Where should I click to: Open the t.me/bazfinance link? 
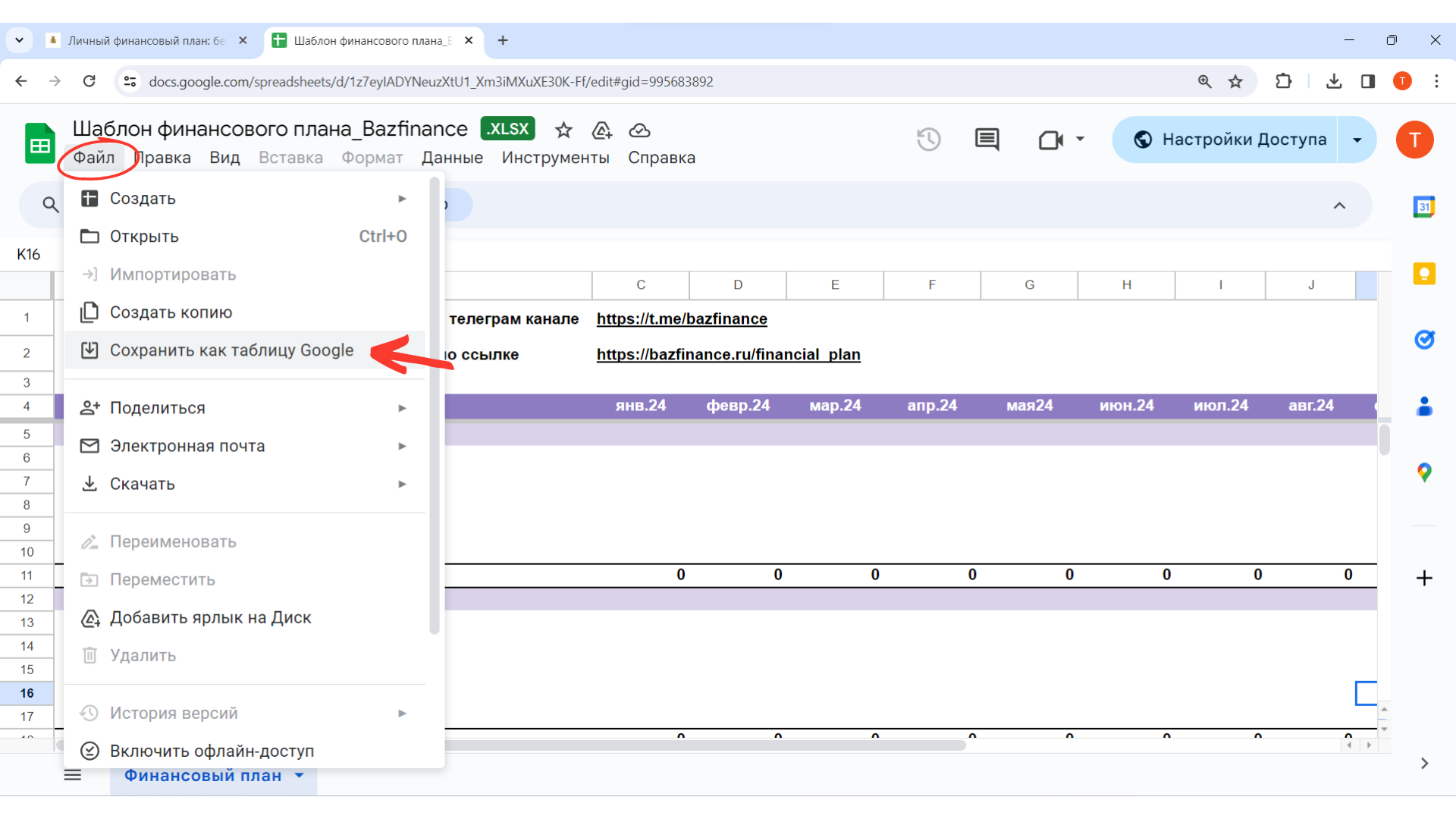tap(681, 318)
